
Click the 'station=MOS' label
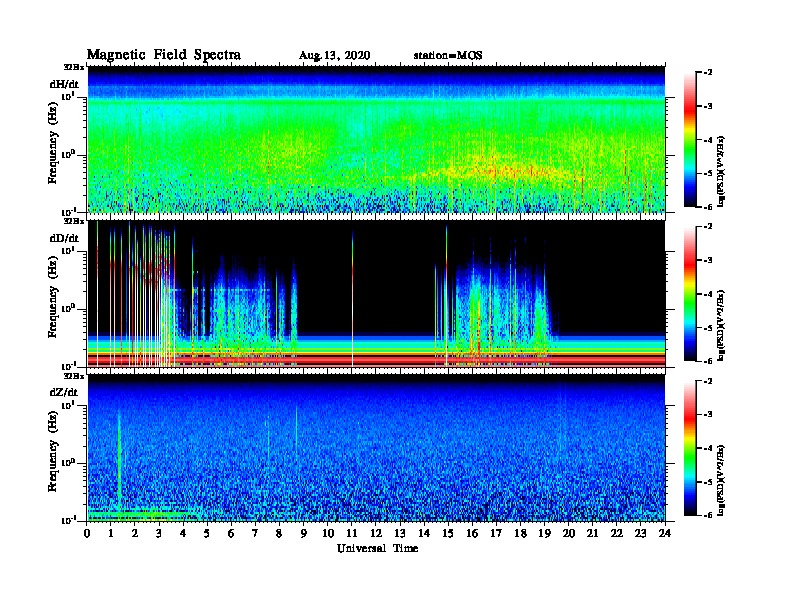448,56
